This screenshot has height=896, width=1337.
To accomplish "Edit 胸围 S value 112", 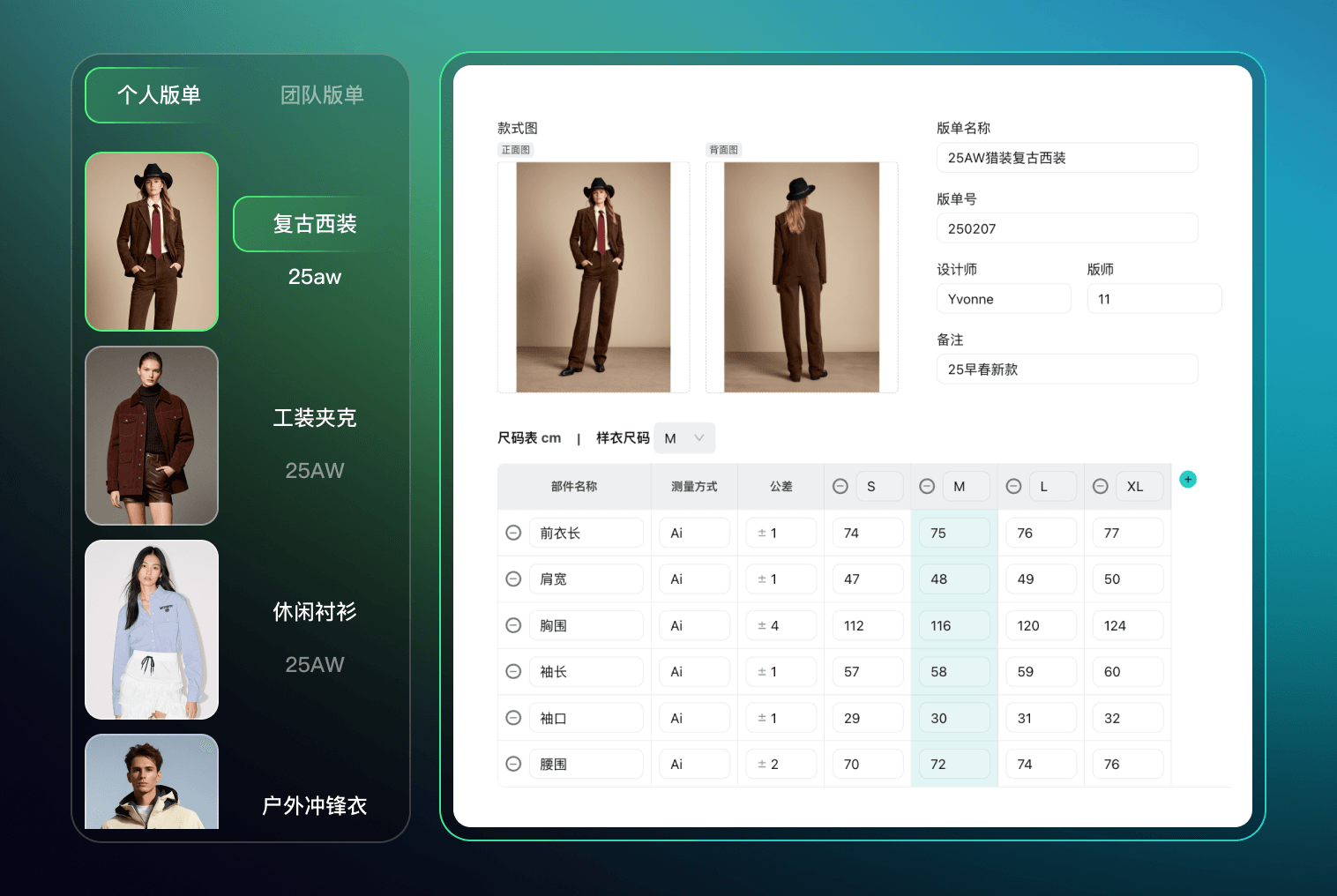I will pyautogui.click(x=868, y=625).
